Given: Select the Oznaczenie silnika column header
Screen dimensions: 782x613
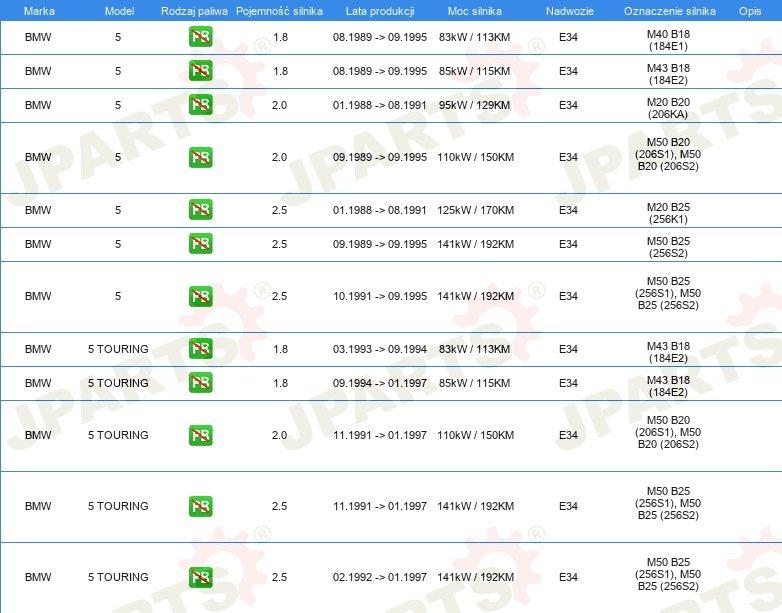Looking at the screenshot, I should [669, 11].
